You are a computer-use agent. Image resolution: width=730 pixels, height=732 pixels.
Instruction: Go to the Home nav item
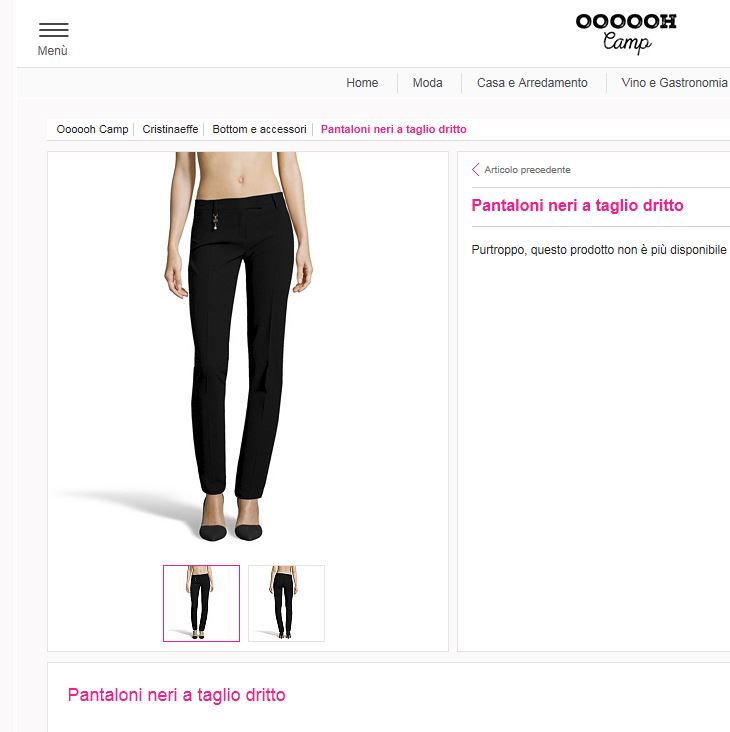[362, 83]
